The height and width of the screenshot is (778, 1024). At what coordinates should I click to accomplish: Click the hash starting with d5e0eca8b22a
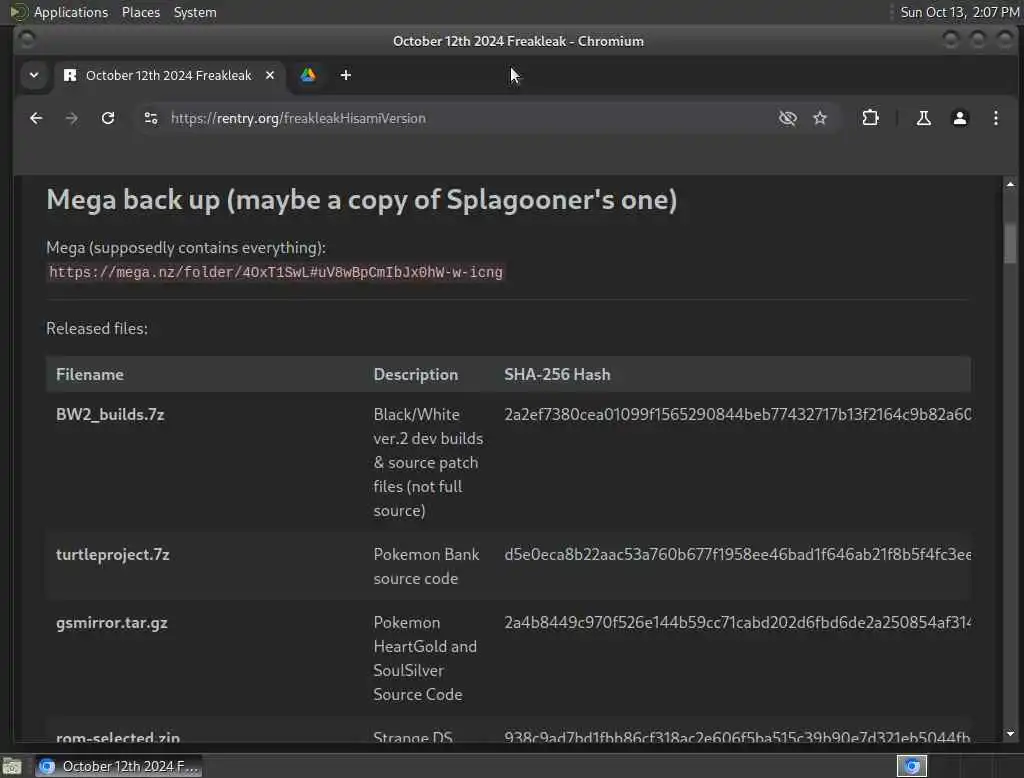[737, 555]
